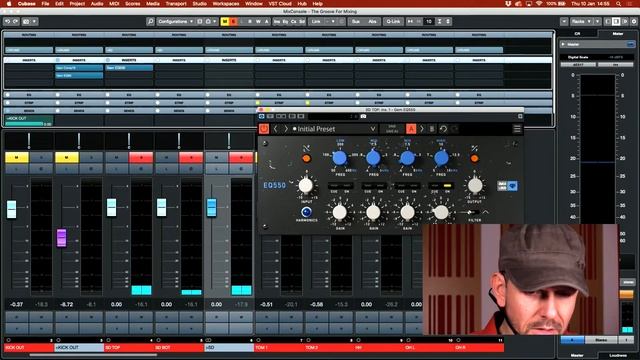Switch to the Meter tab in right zone

pyautogui.click(x=618, y=33)
